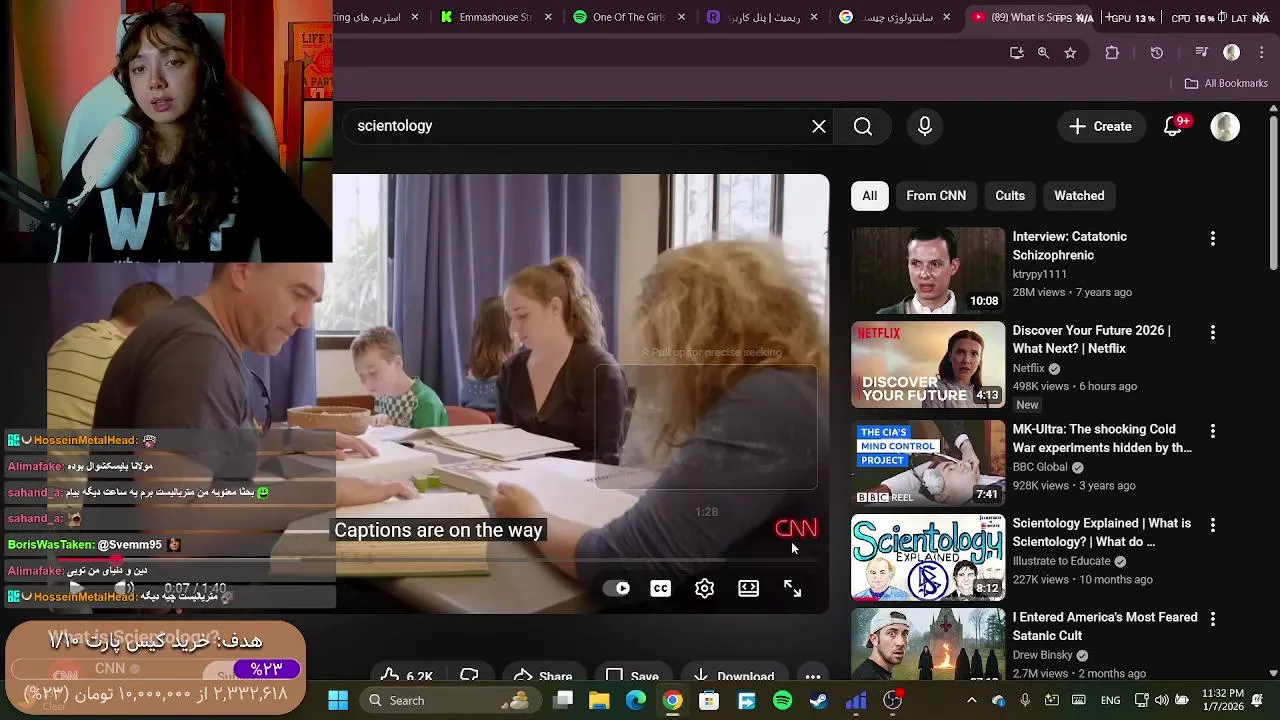Viewport: 1280px width, 720px height.
Task: Open options menu for Satanic Cult video
Action: [1213, 619]
